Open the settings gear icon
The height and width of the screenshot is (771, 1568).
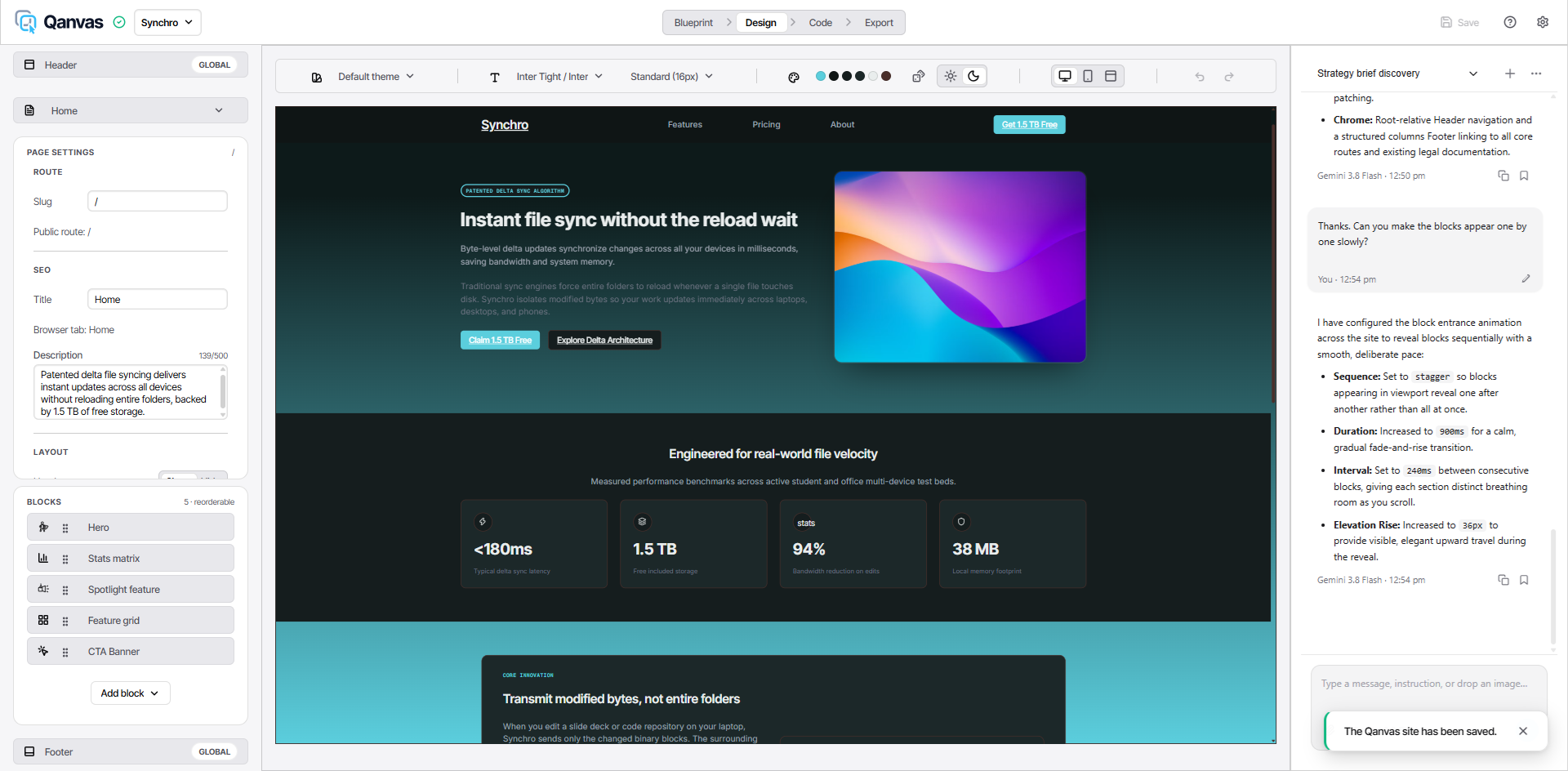click(x=1543, y=22)
